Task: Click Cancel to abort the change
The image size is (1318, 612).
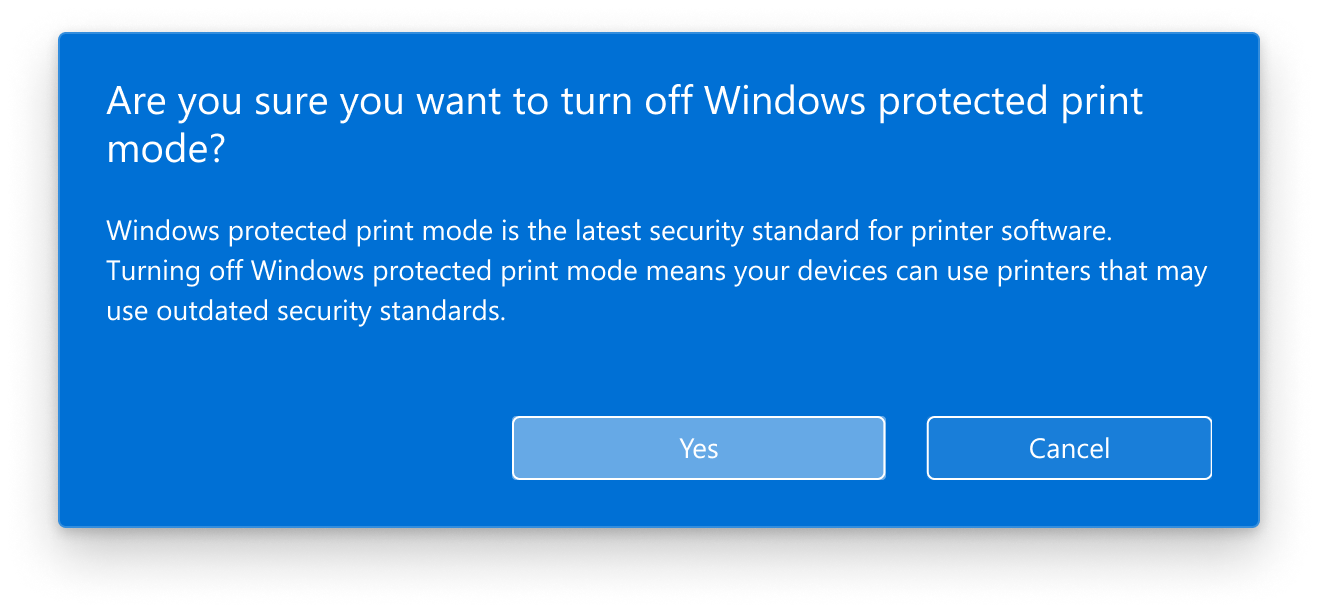Action: point(1068,448)
